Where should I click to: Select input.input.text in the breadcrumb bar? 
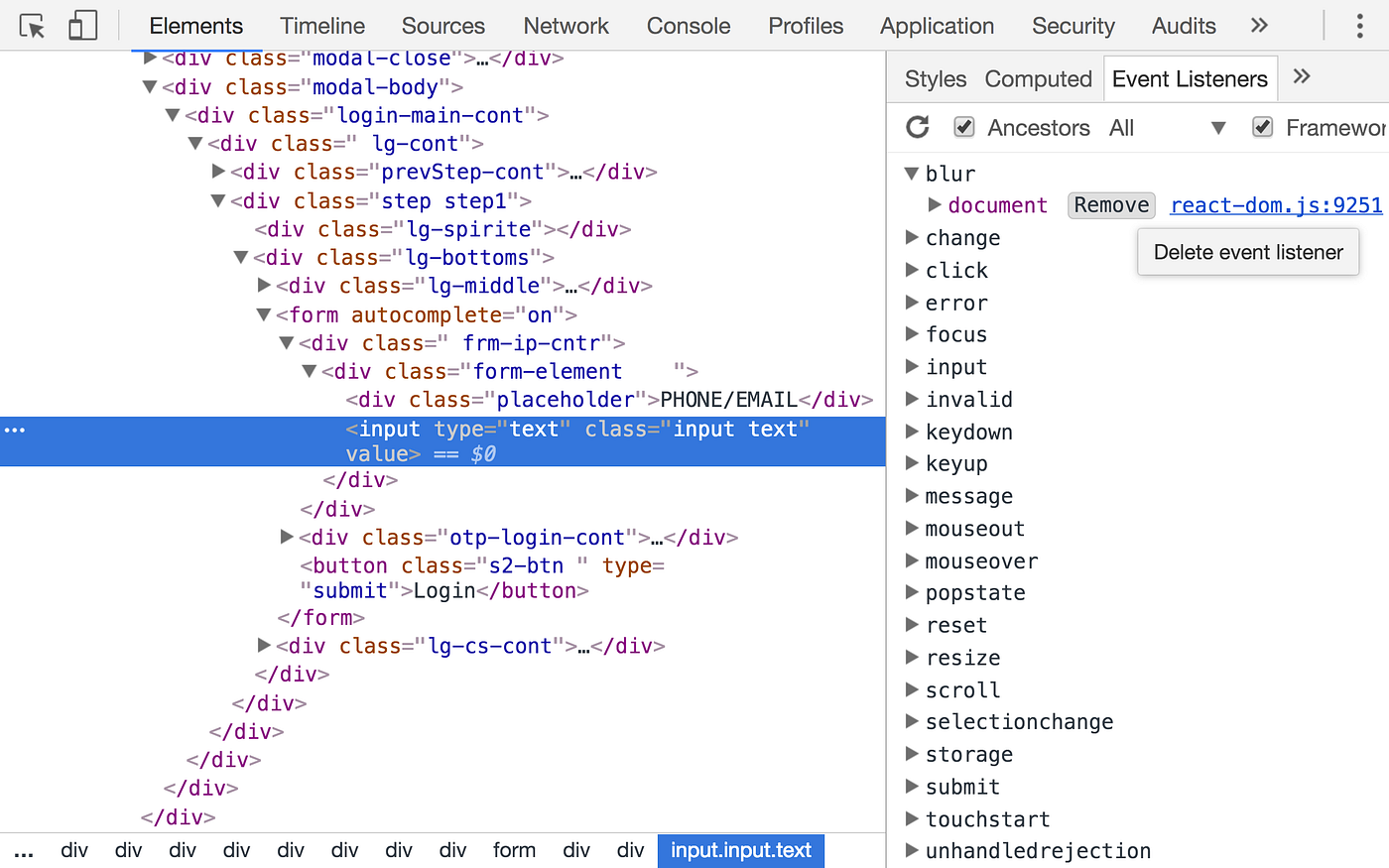coord(740,850)
